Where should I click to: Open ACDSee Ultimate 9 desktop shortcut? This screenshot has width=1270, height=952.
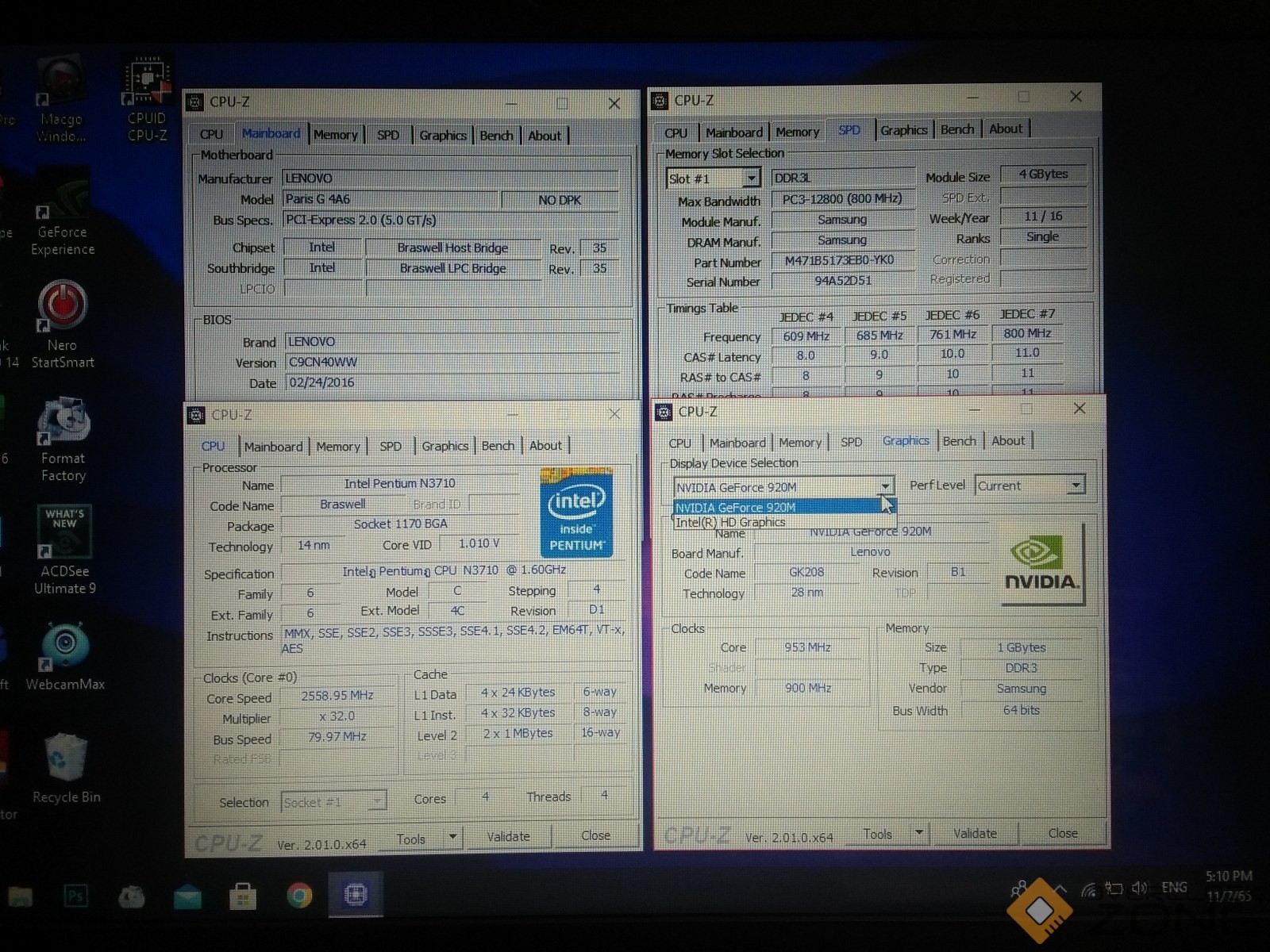click(64, 551)
